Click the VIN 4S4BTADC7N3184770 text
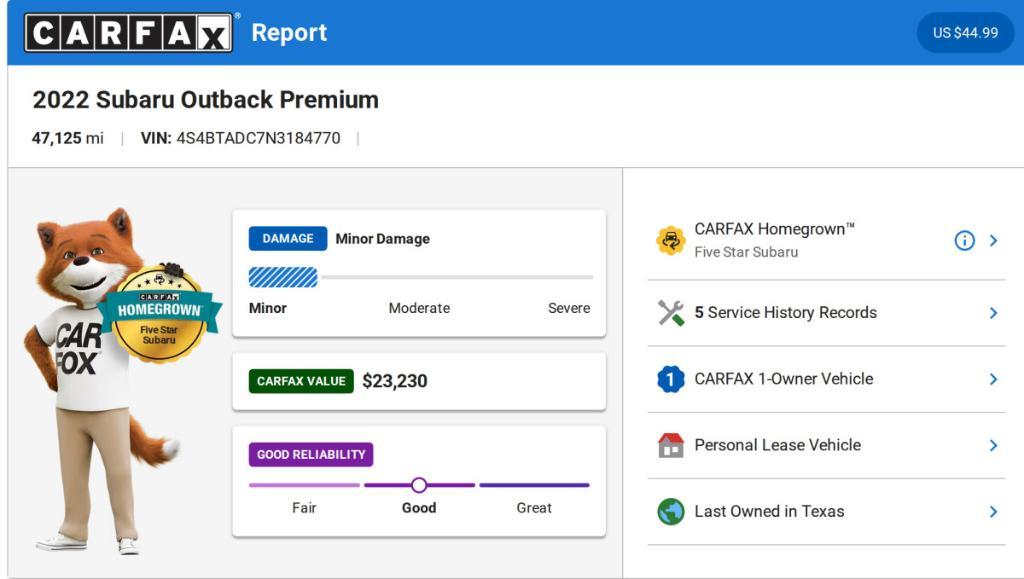Image resolution: width=1024 pixels, height=579 pixels. tap(240, 138)
